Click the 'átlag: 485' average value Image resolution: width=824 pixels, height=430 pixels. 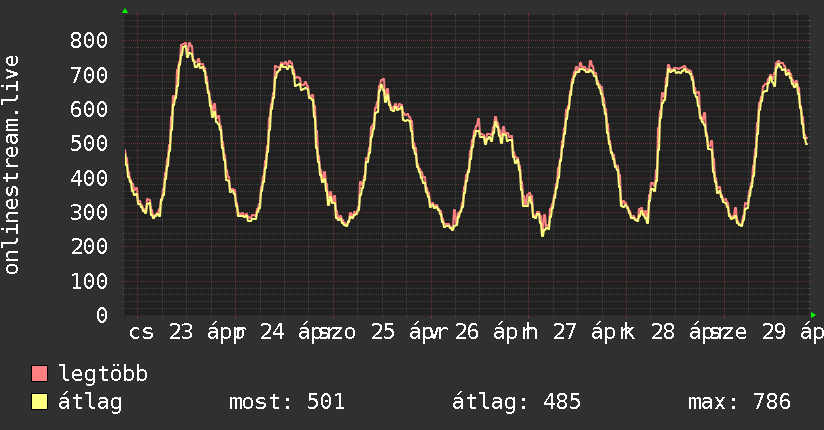click(x=516, y=402)
